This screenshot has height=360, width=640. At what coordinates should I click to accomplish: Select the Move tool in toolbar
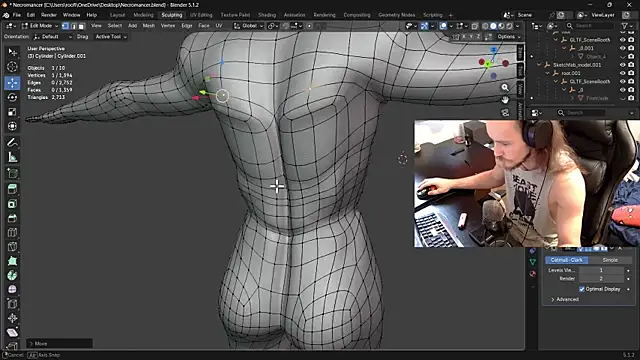(x=12, y=83)
